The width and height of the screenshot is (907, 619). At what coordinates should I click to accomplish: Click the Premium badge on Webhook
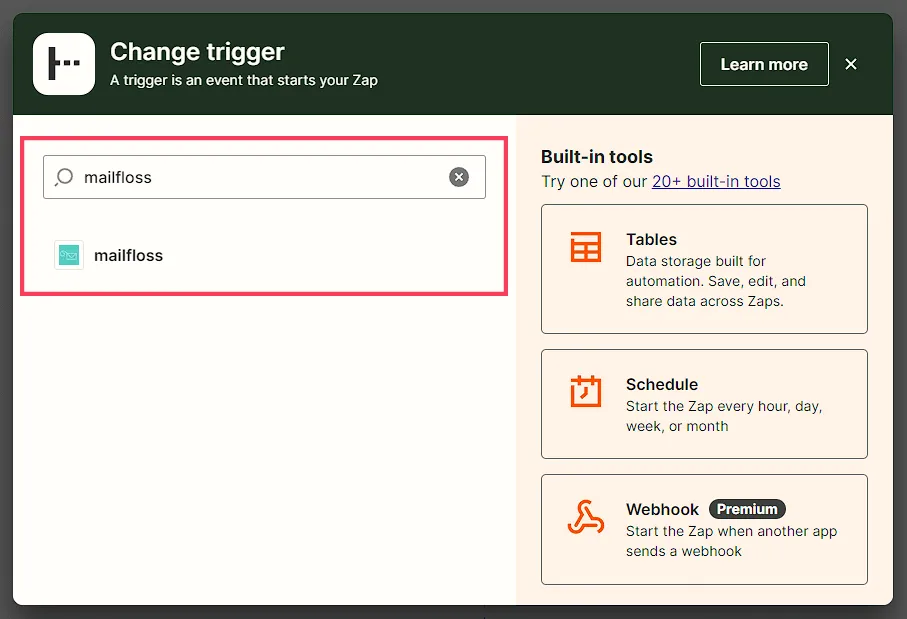[747, 509]
